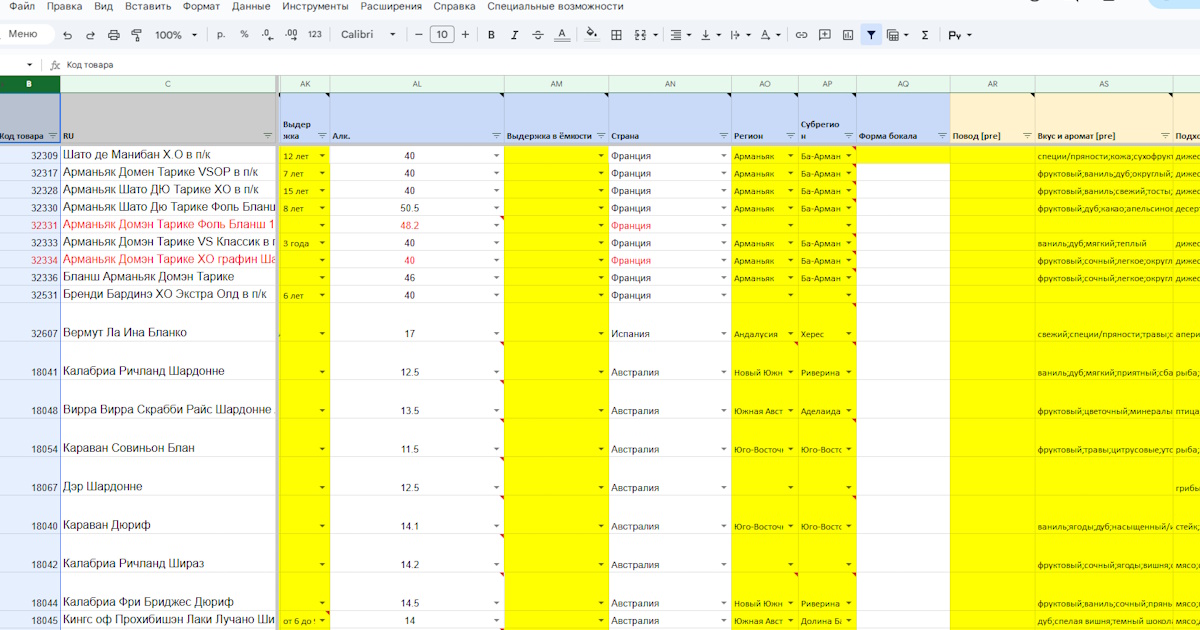Select product code cell 32607
The width and height of the screenshot is (1200, 630).
click(30, 323)
